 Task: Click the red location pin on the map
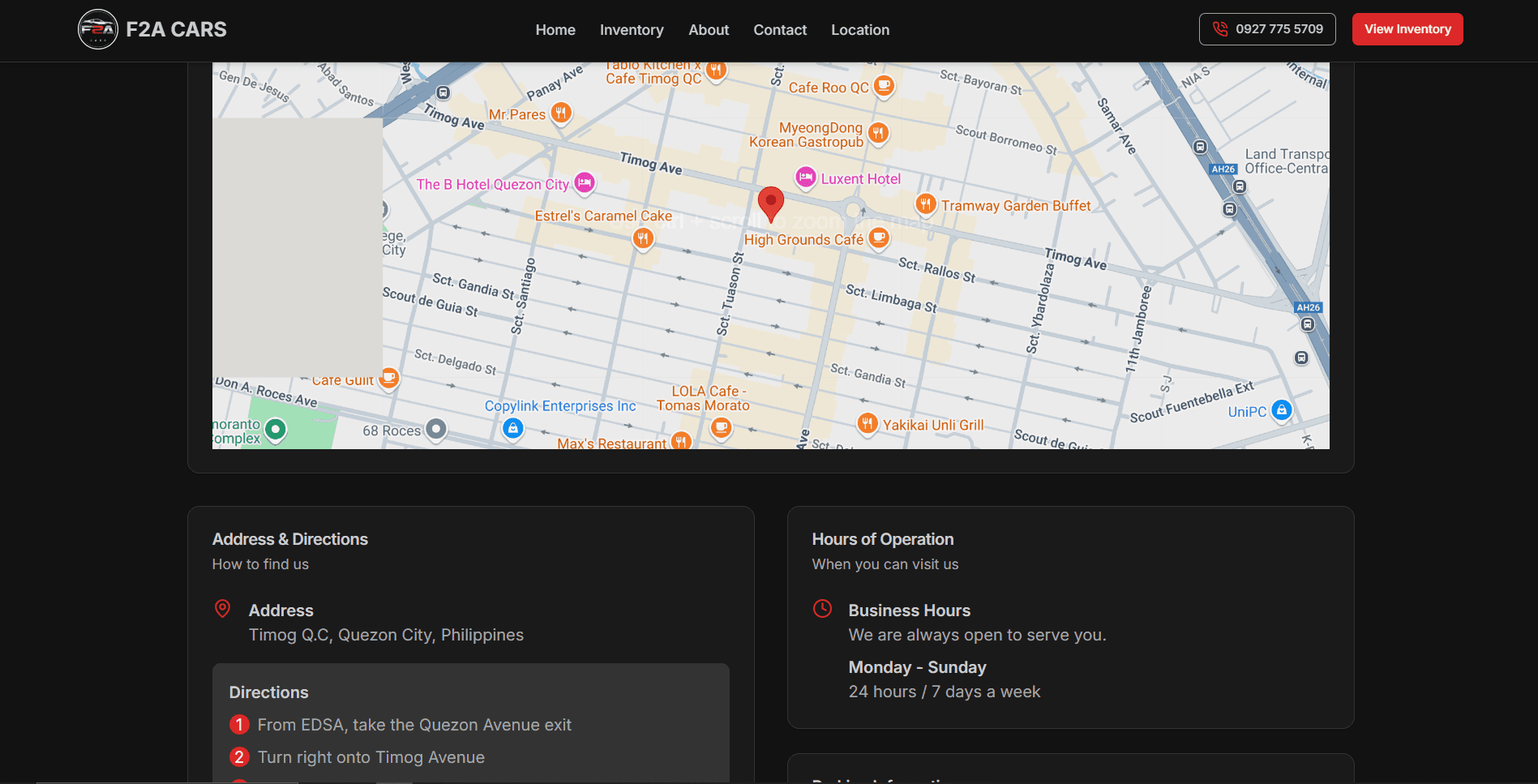click(x=770, y=203)
